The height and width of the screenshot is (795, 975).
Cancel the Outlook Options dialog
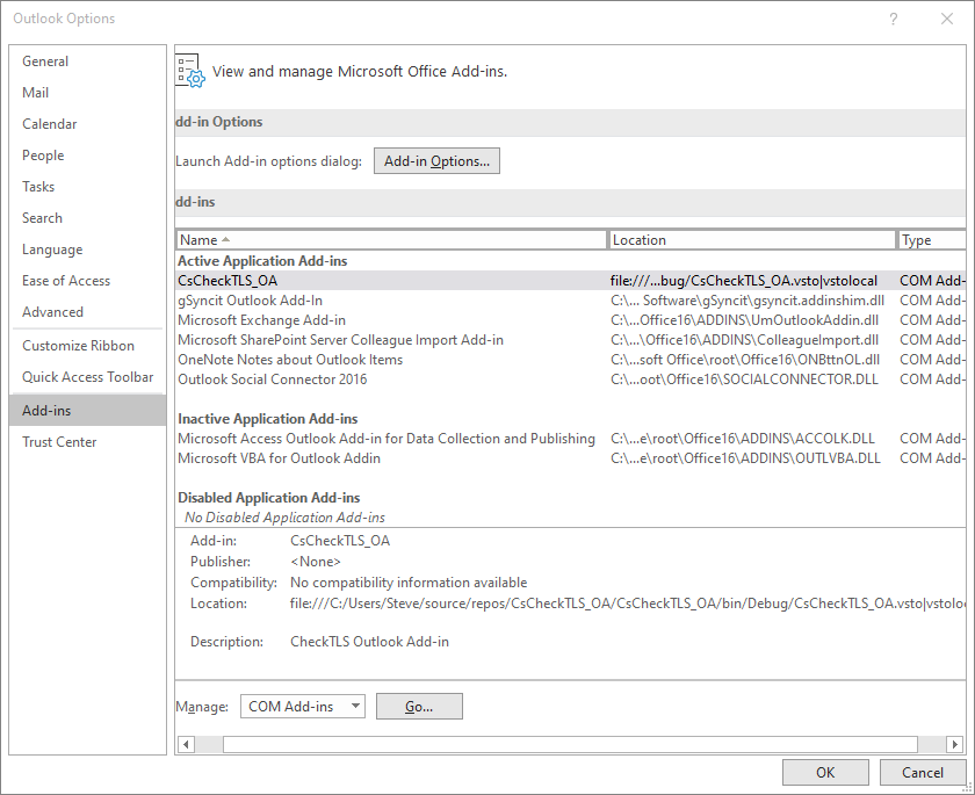922,772
